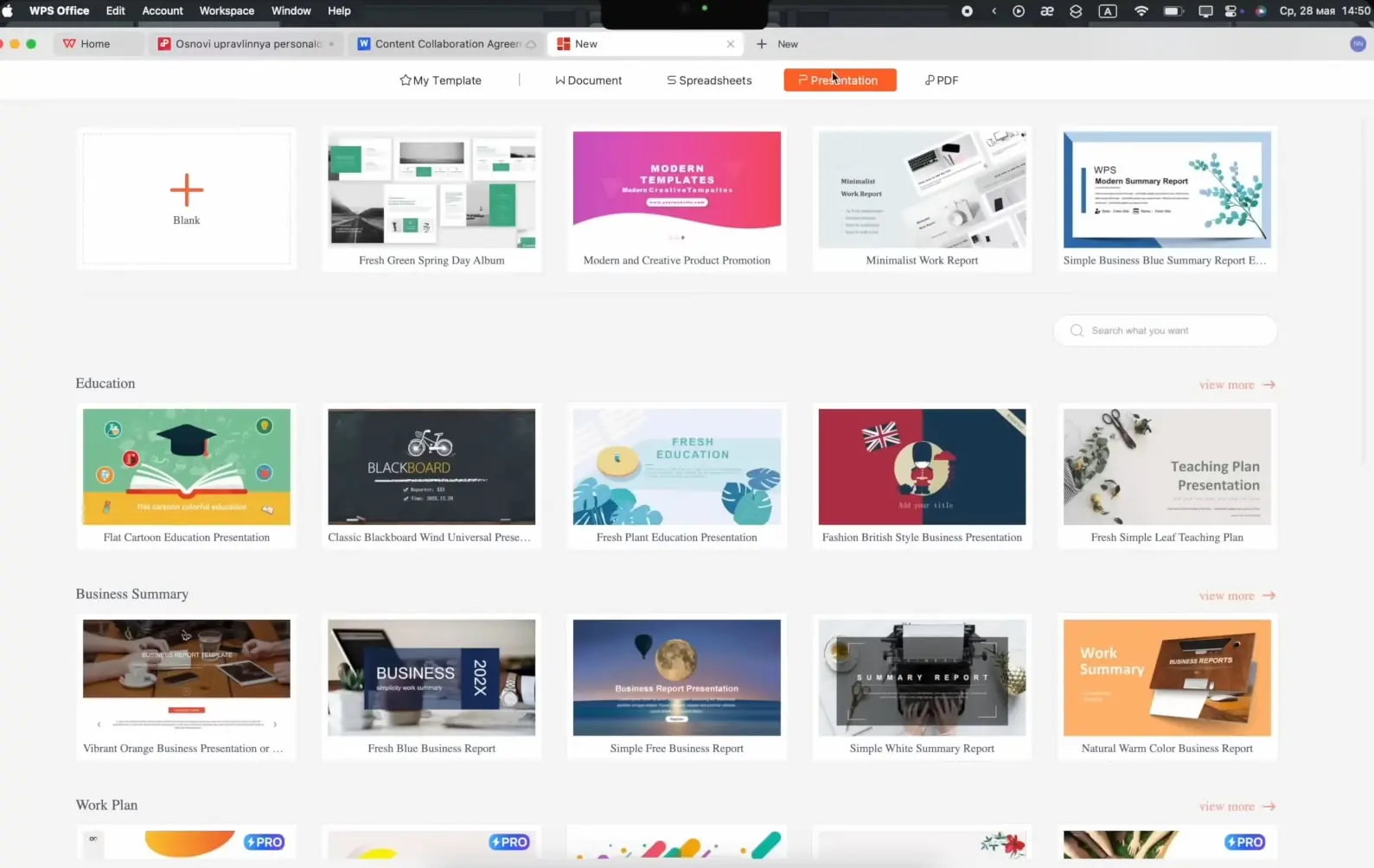Click the screen mirroring display icon
The width and height of the screenshot is (1374, 868).
tap(1205, 11)
